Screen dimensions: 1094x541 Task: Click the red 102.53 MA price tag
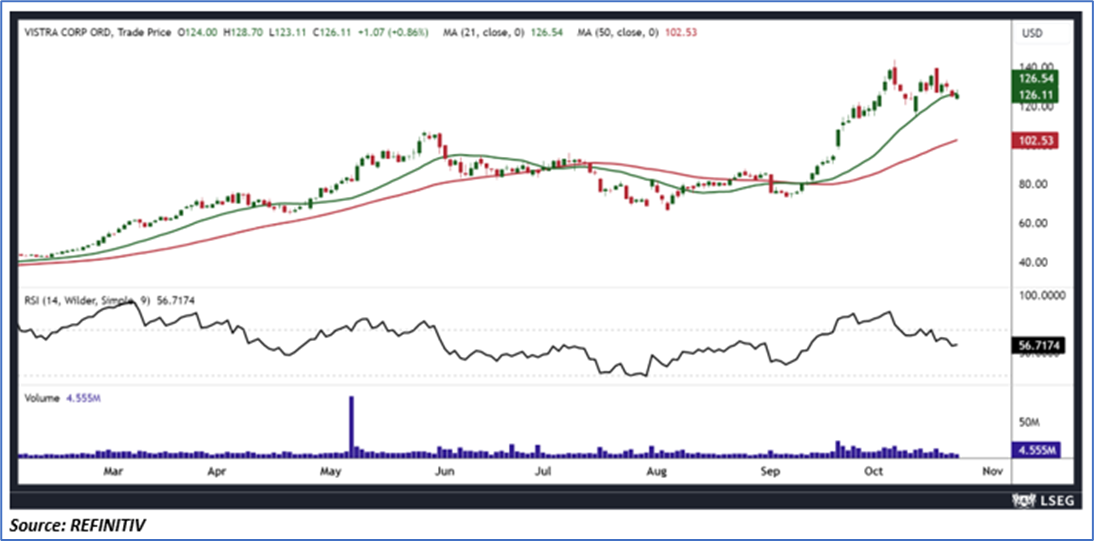pyautogui.click(x=1034, y=141)
